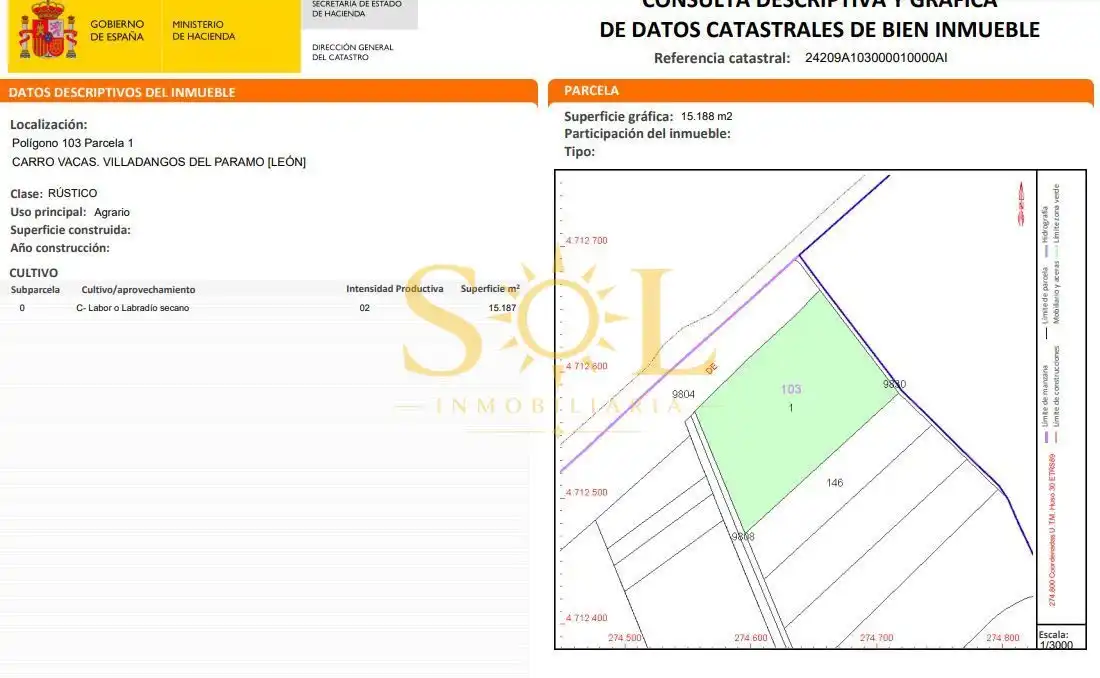
Task: Click the Spain coat of arms emblem
Action: coord(48,31)
